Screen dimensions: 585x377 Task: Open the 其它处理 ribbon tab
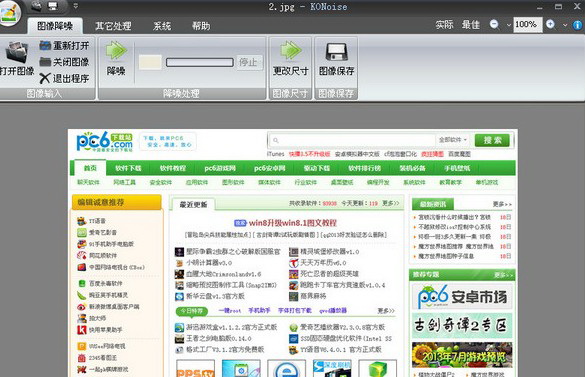[x=113, y=26]
